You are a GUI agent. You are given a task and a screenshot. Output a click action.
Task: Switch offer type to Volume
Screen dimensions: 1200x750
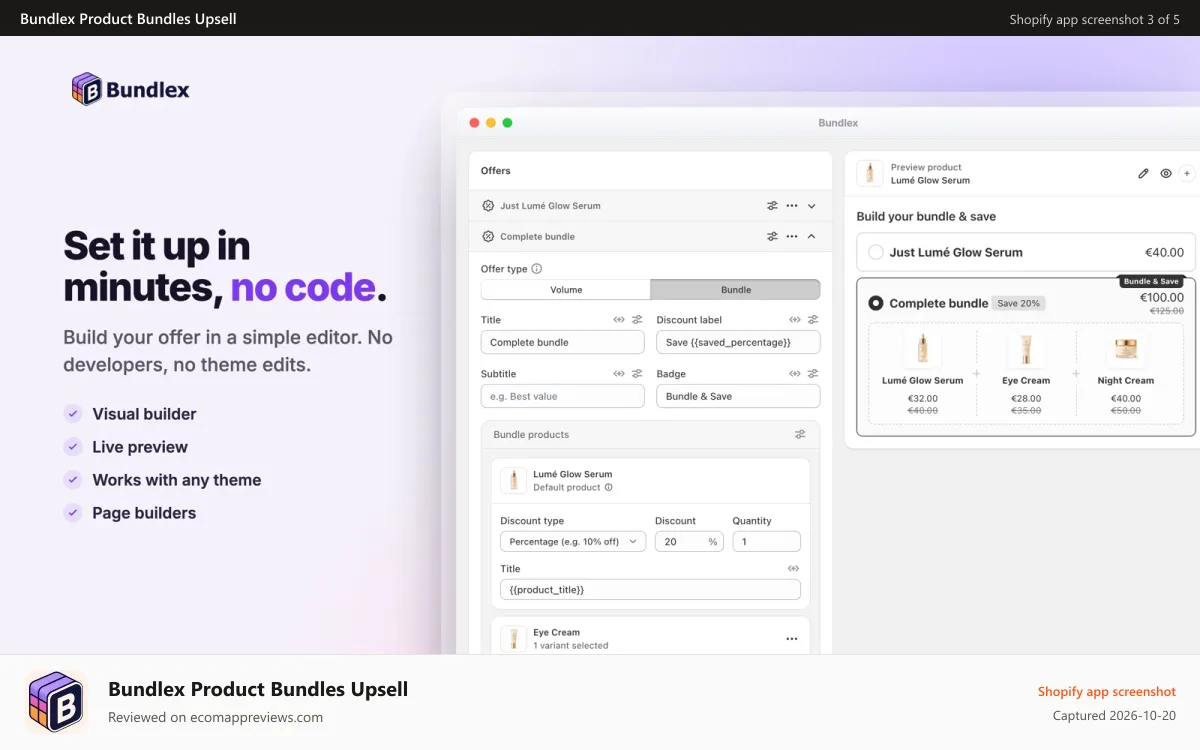[x=566, y=290]
